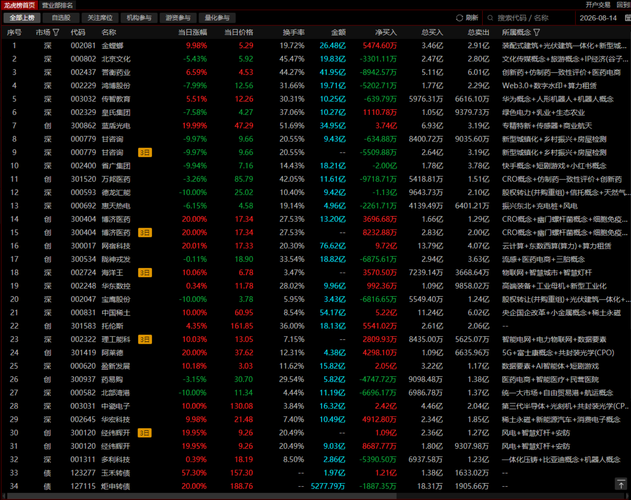
Task: Select the 量化参与 filter
Action: [217, 18]
